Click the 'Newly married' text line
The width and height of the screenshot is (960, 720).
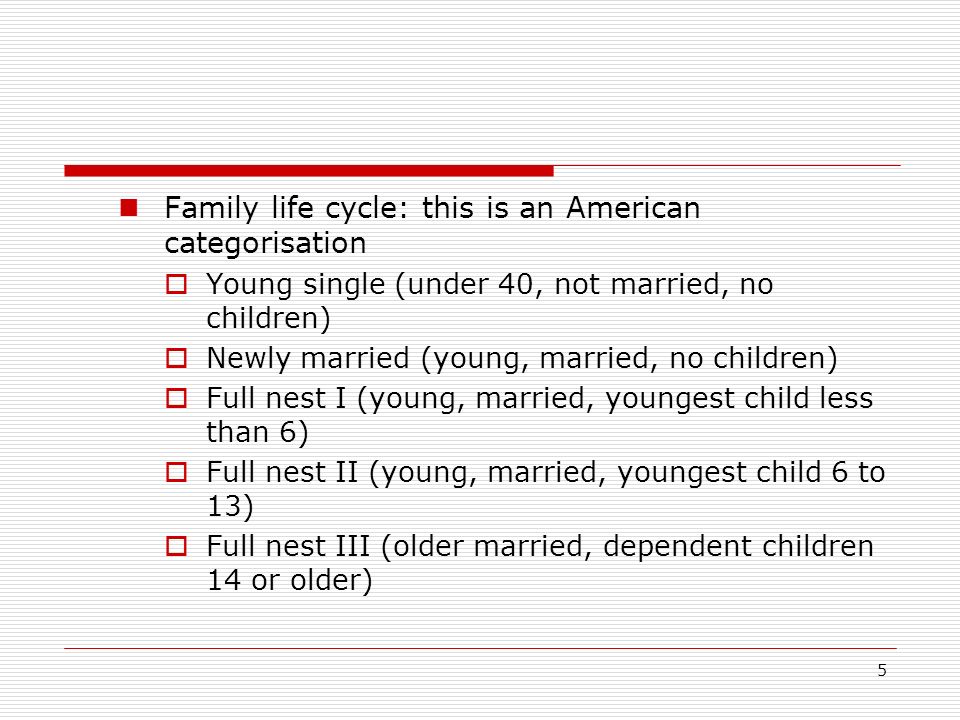pyautogui.click(x=522, y=359)
